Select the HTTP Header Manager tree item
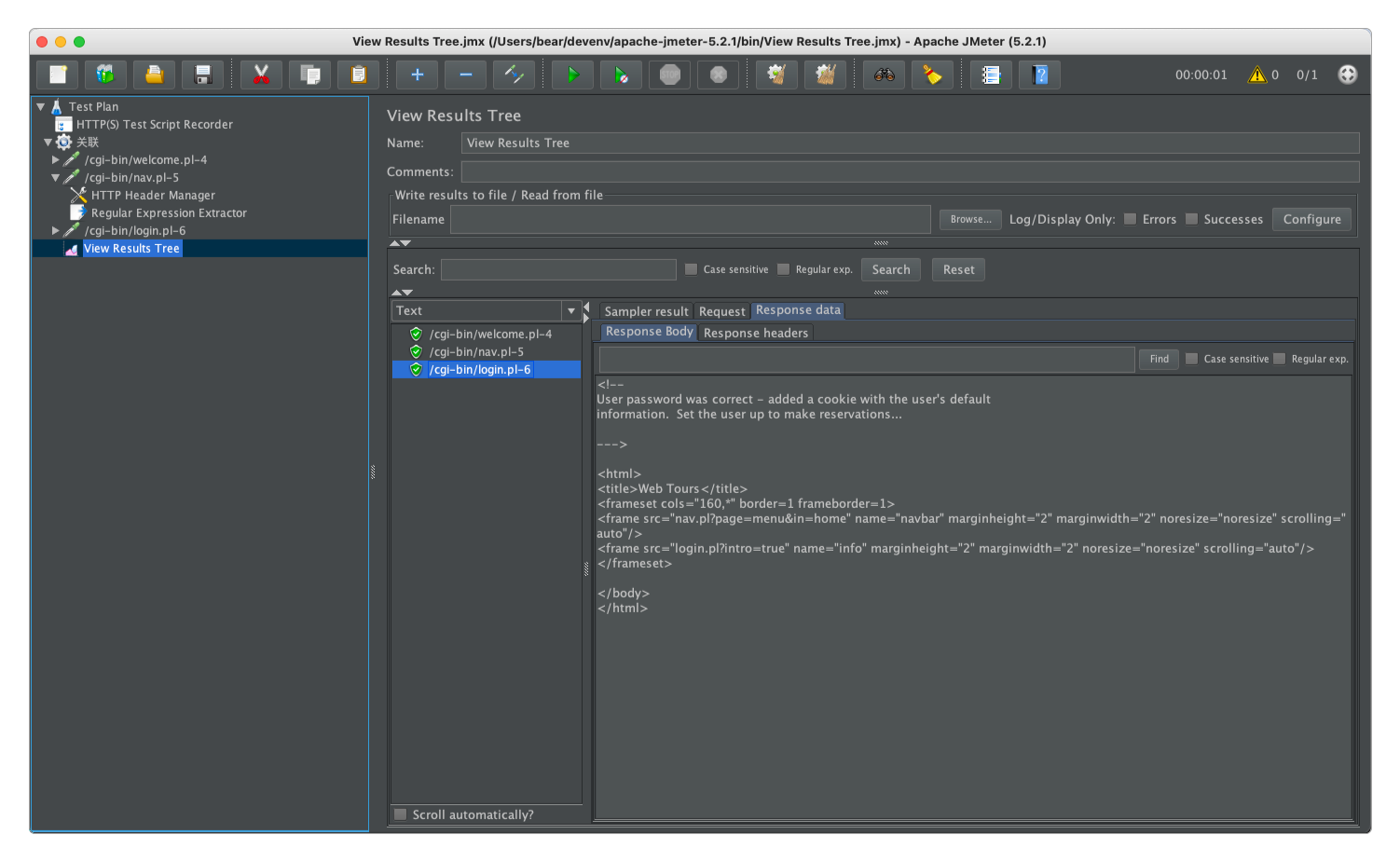 tap(153, 196)
